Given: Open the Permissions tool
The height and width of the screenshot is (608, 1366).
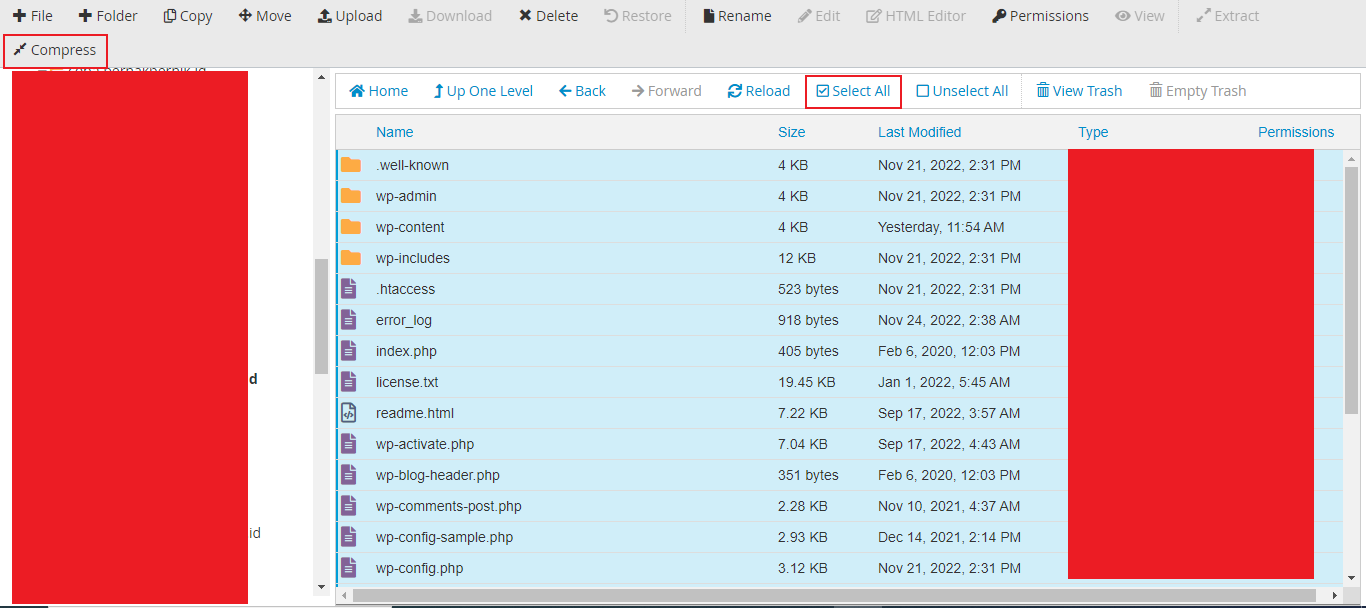Looking at the screenshot, I should (x=1040, y=15).
